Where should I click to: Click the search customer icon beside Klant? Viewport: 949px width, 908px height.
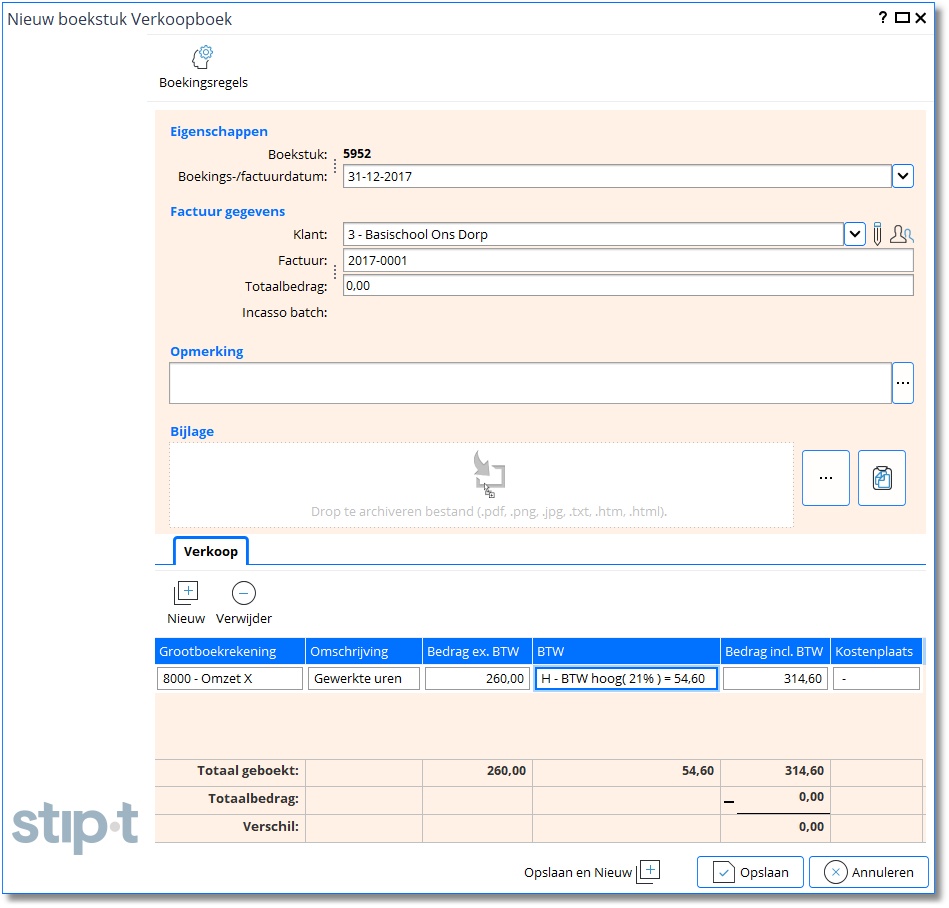902,235
